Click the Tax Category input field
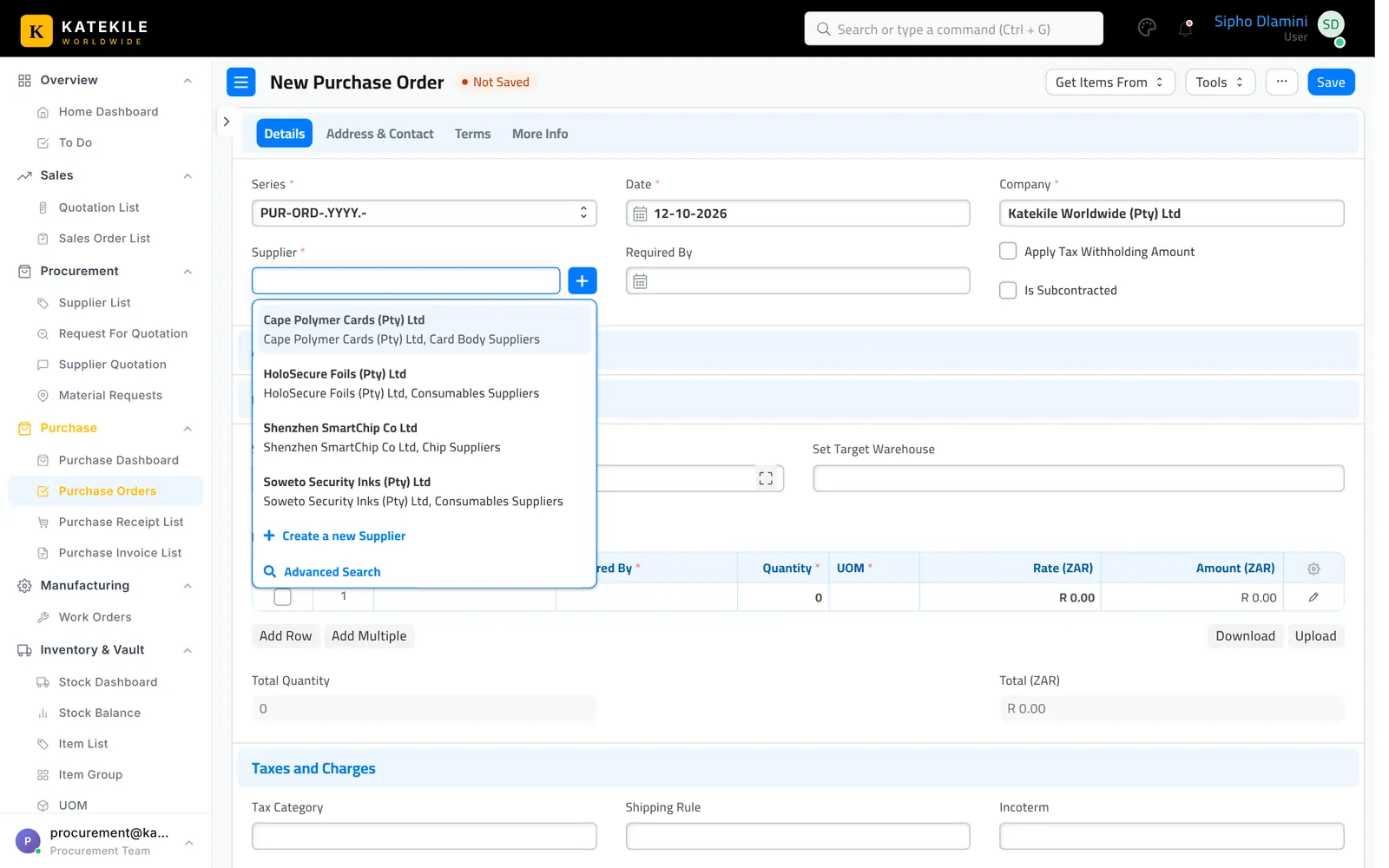 pyautogui.click(x=424, y=836)
